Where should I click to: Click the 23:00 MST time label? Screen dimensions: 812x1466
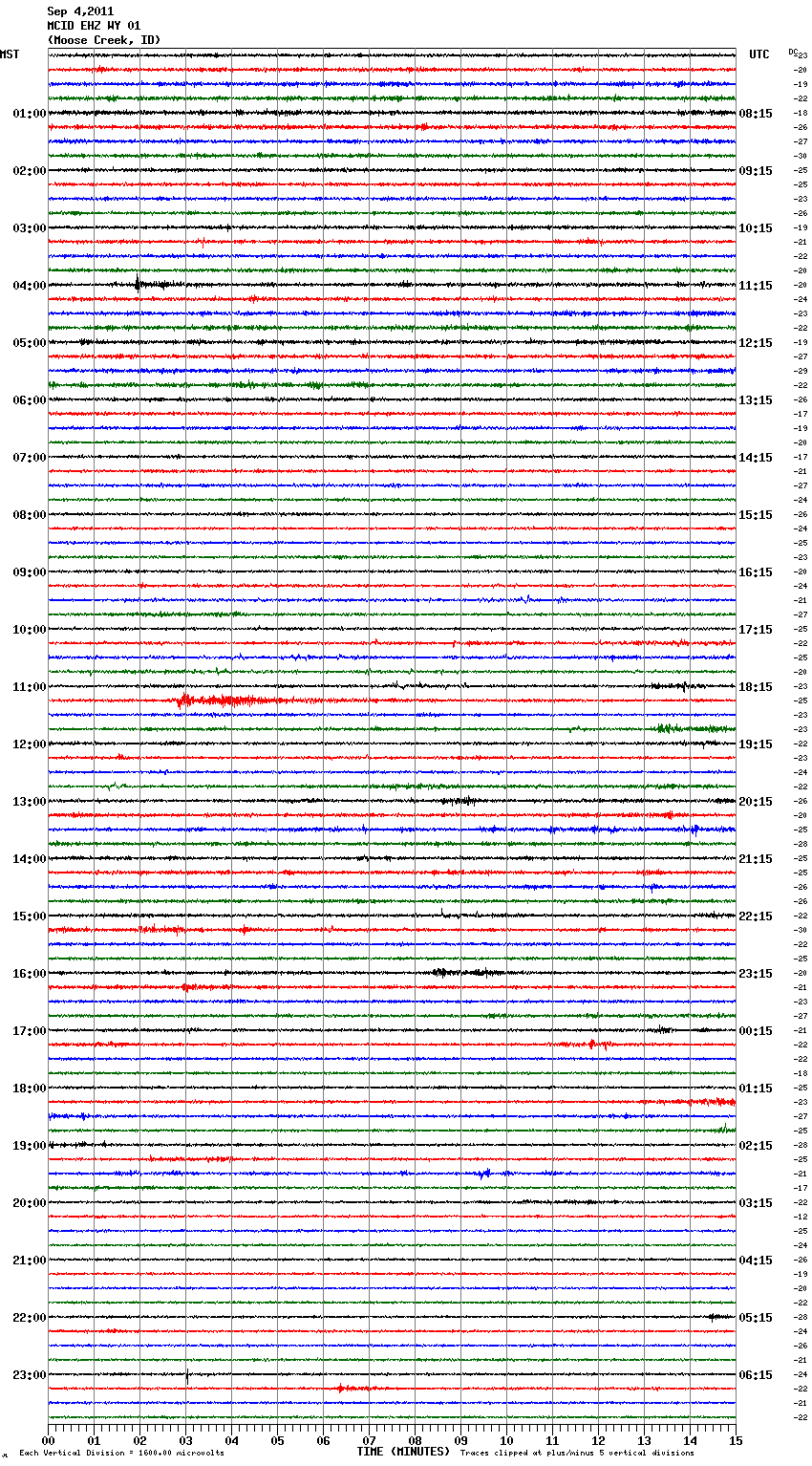coord(30,1375)
